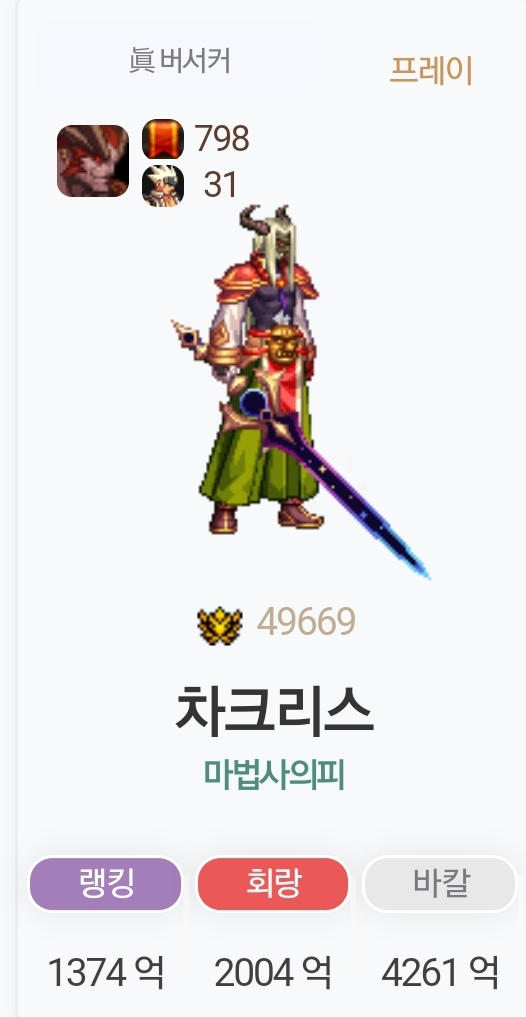The height and width of the screenshot is (1017, 526).
Task: Click the white-haired character icon
Action: pyautogui.click(x=163, y=186)
